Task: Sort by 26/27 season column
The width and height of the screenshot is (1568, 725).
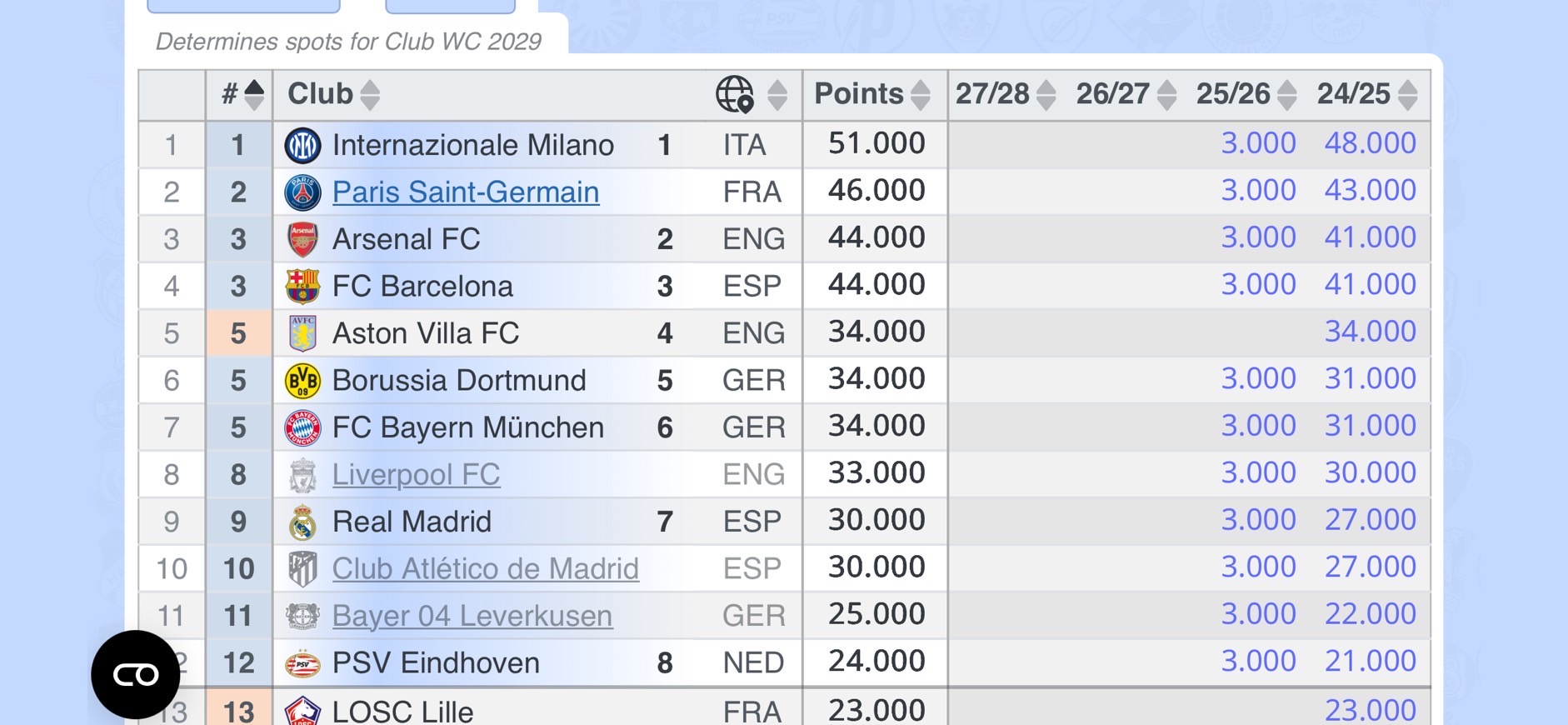Action: click(x=1167, y=94)
